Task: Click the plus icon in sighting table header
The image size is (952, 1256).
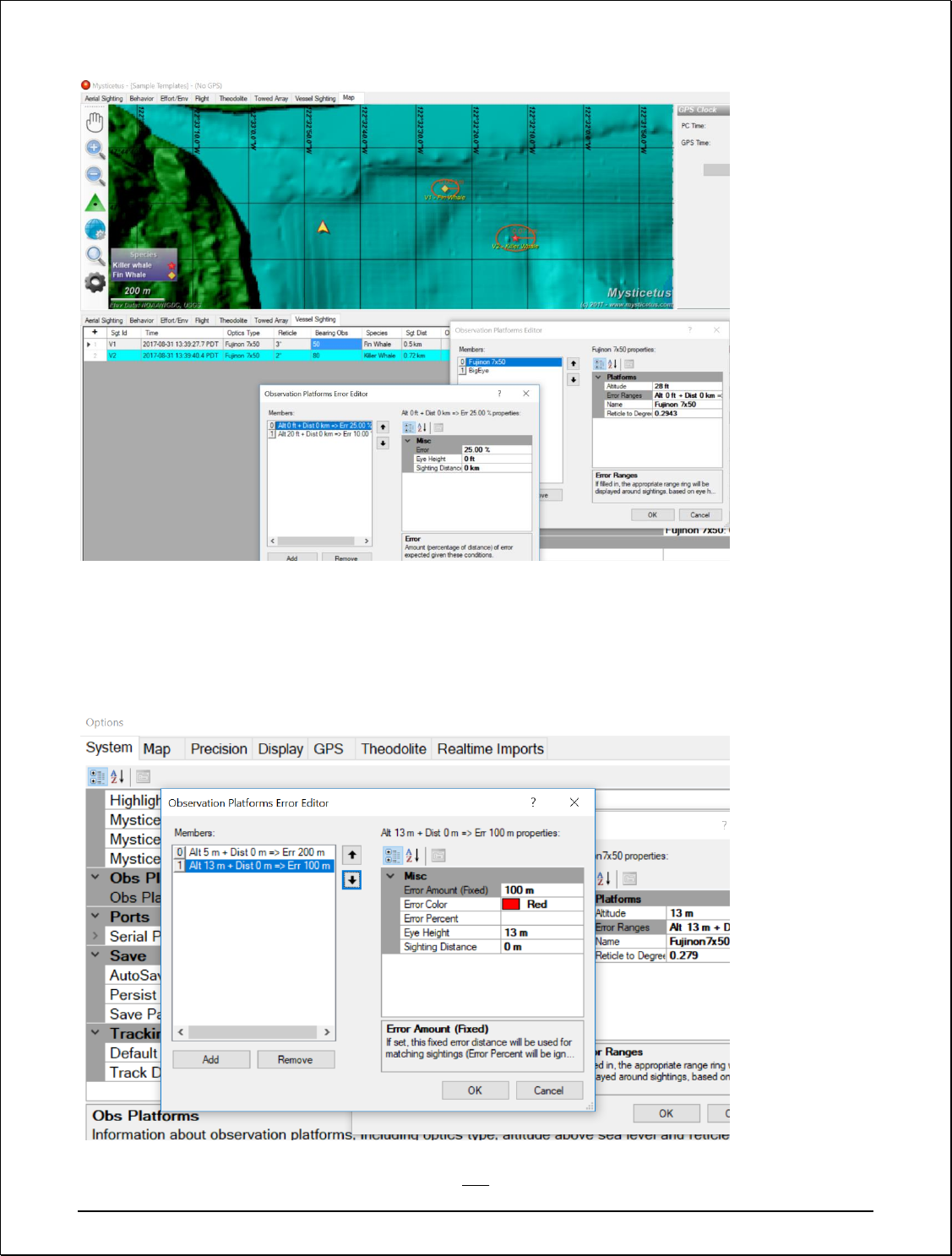Action: [x=95, y=332]
